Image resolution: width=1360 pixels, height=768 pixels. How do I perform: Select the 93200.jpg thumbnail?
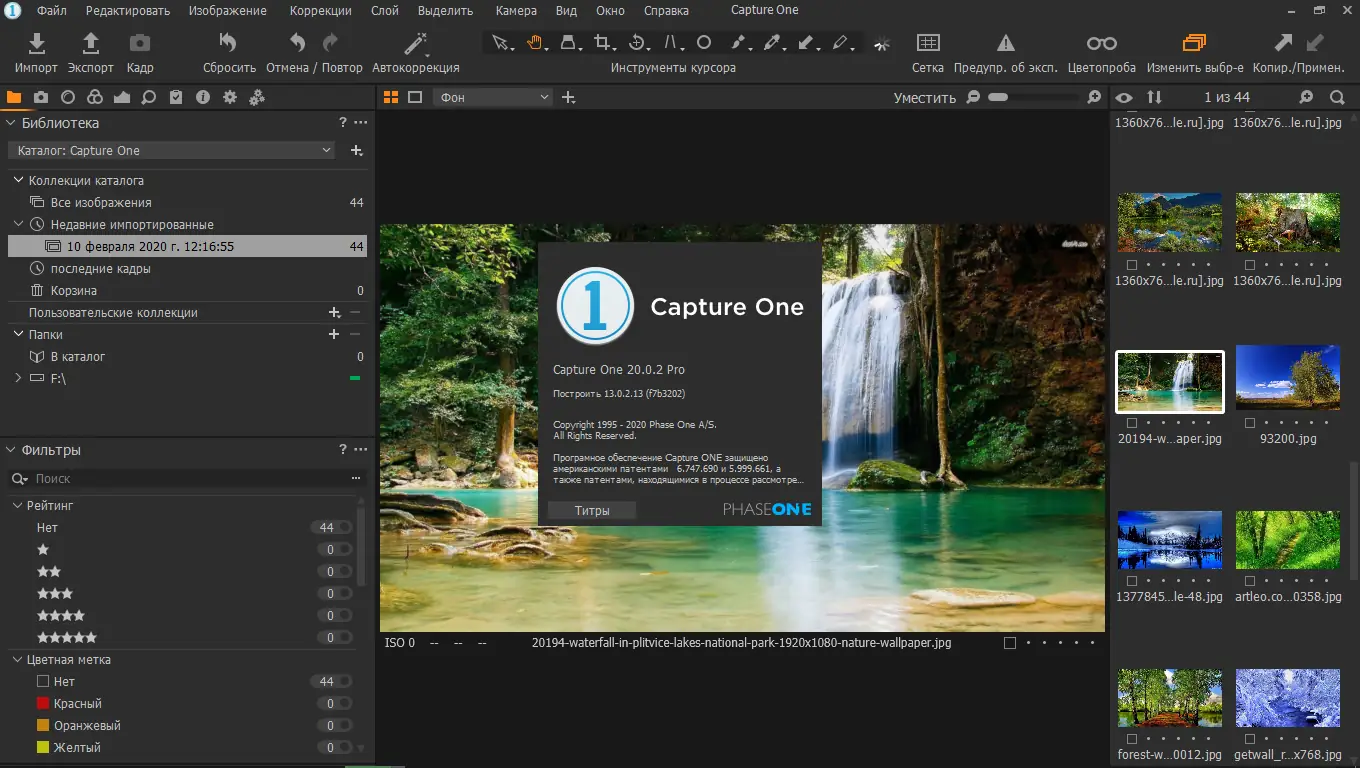click(1287, 377)
